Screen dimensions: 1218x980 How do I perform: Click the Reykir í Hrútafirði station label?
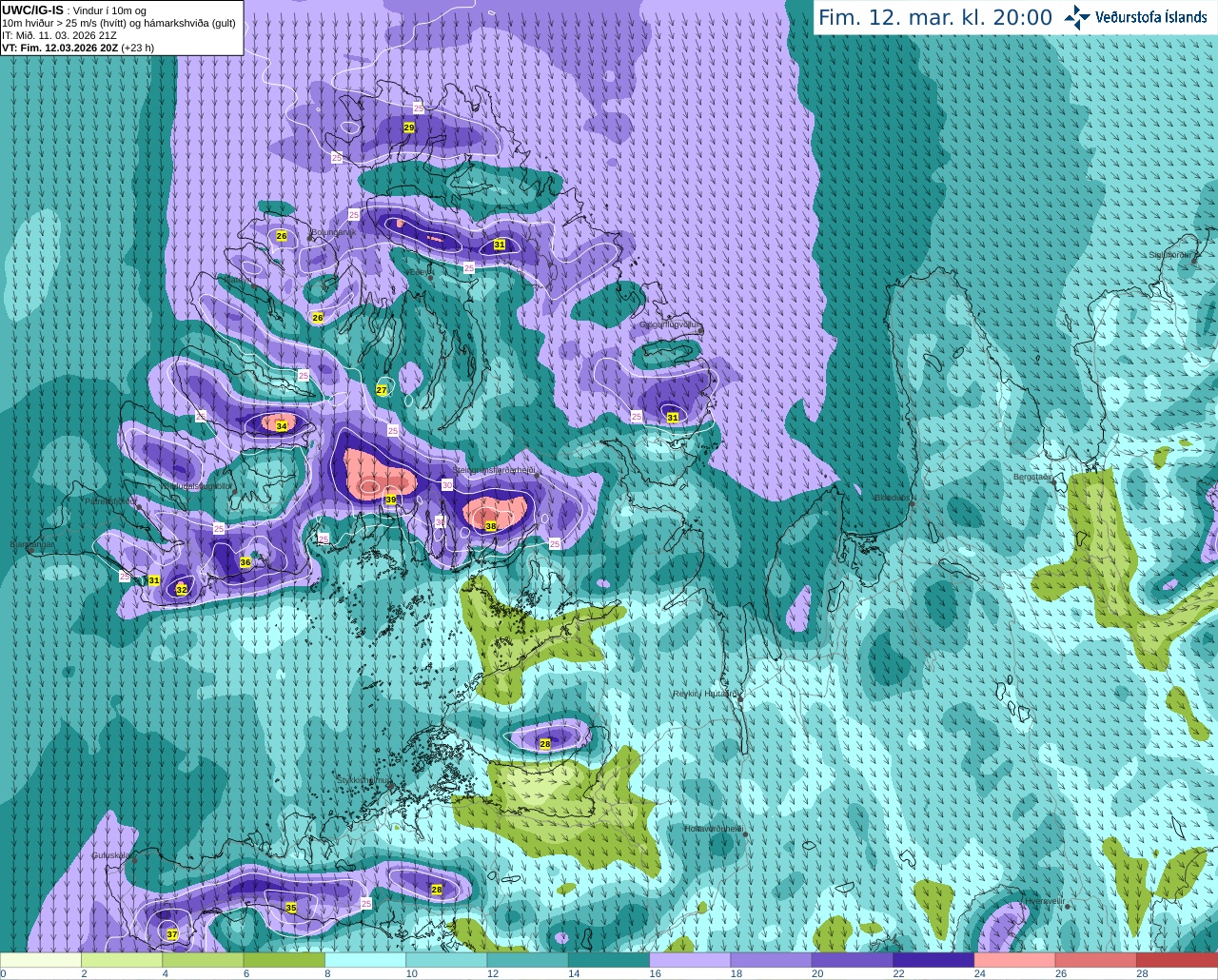click(x=706, y=694)
